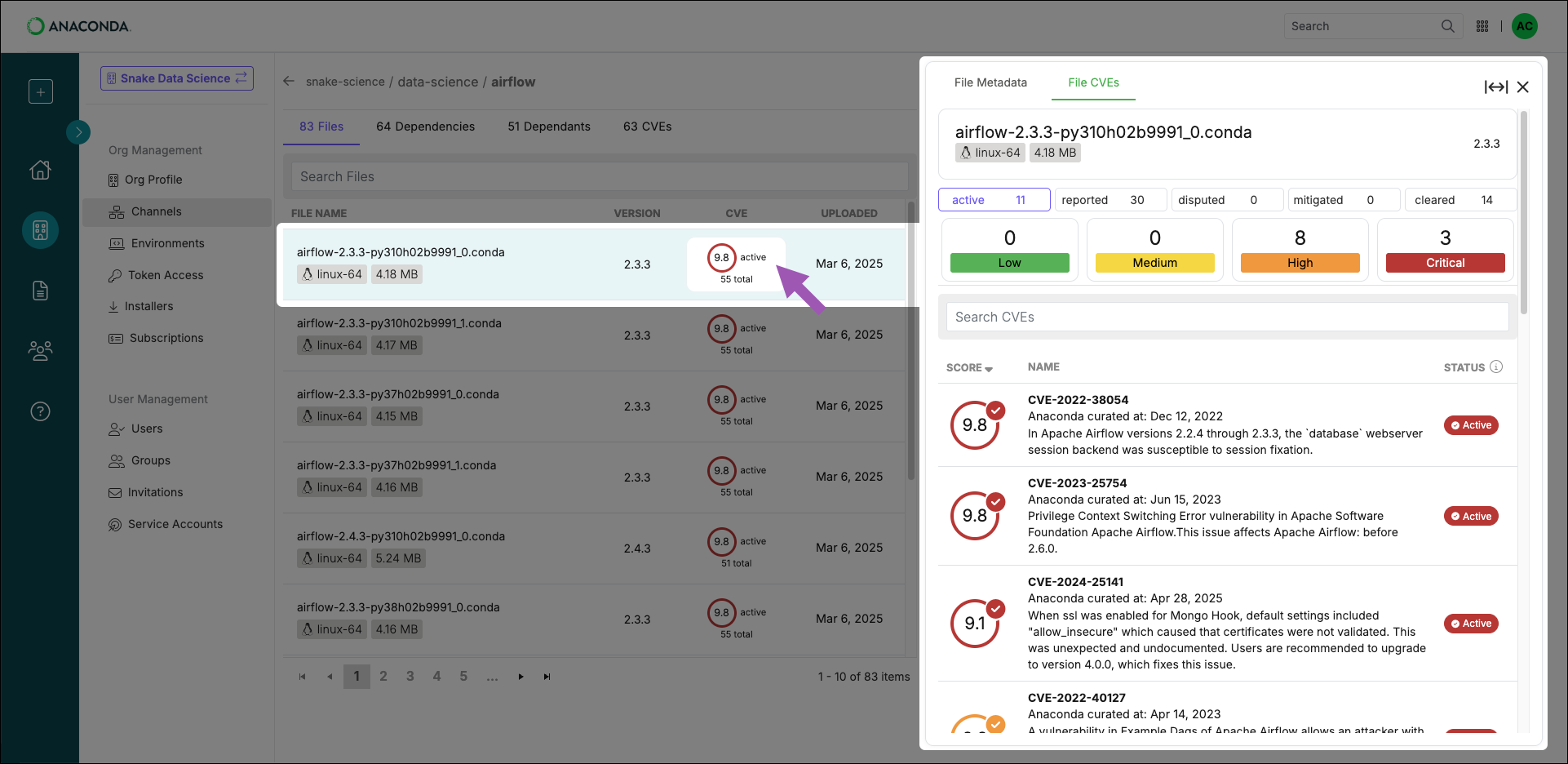The image size is (1568, 764).
Task: Click the data-science breadcrumb link
Action: (x=438, y=82)
